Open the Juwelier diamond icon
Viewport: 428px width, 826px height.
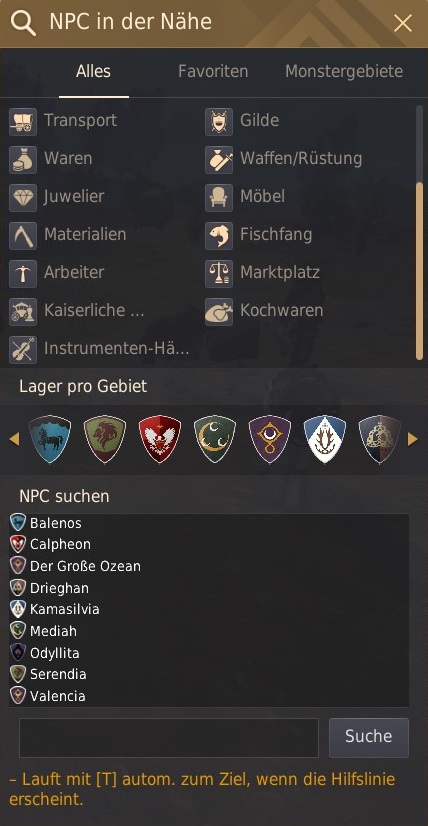point(23,198)
